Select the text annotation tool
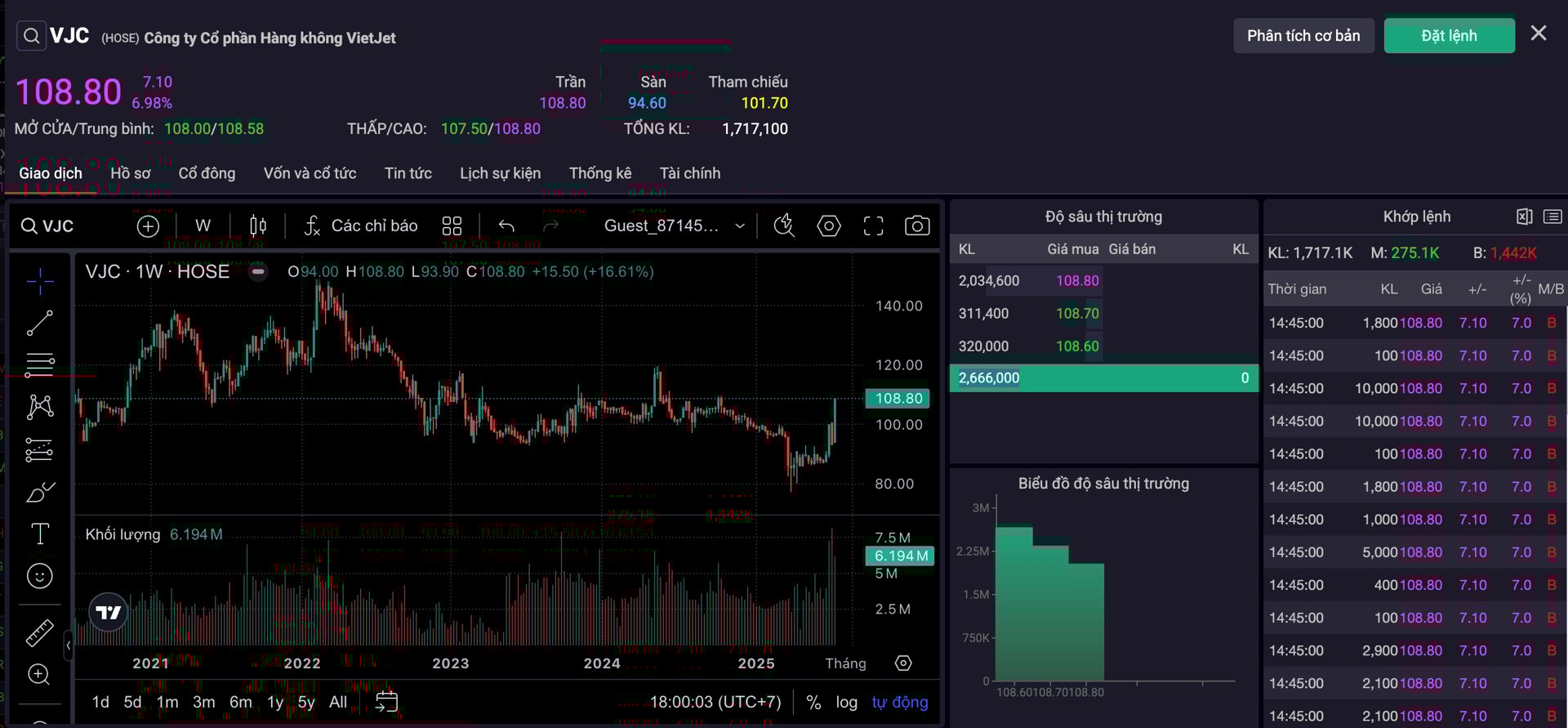Viewport: 1568px width, 728px height. coord(39,534)
